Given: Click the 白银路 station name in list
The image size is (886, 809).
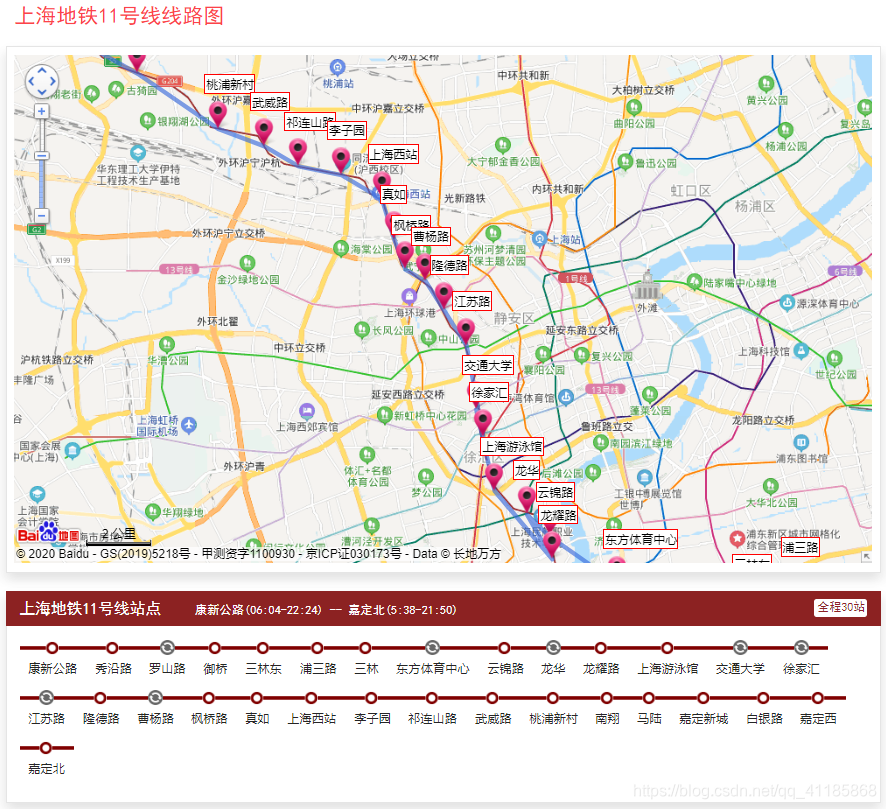Looking at the screenshot, I should click(765, 719).
